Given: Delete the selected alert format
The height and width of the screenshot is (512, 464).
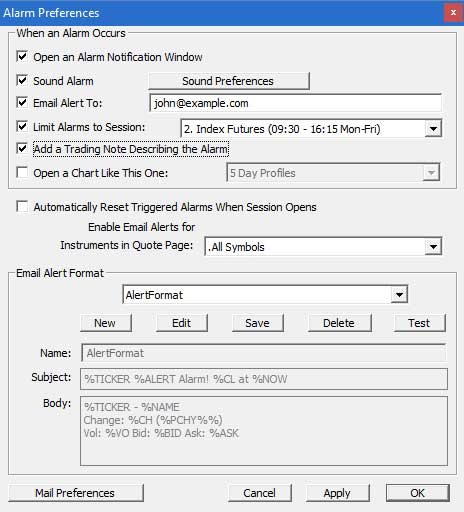Looking at the screenshot, I should 339,323.
